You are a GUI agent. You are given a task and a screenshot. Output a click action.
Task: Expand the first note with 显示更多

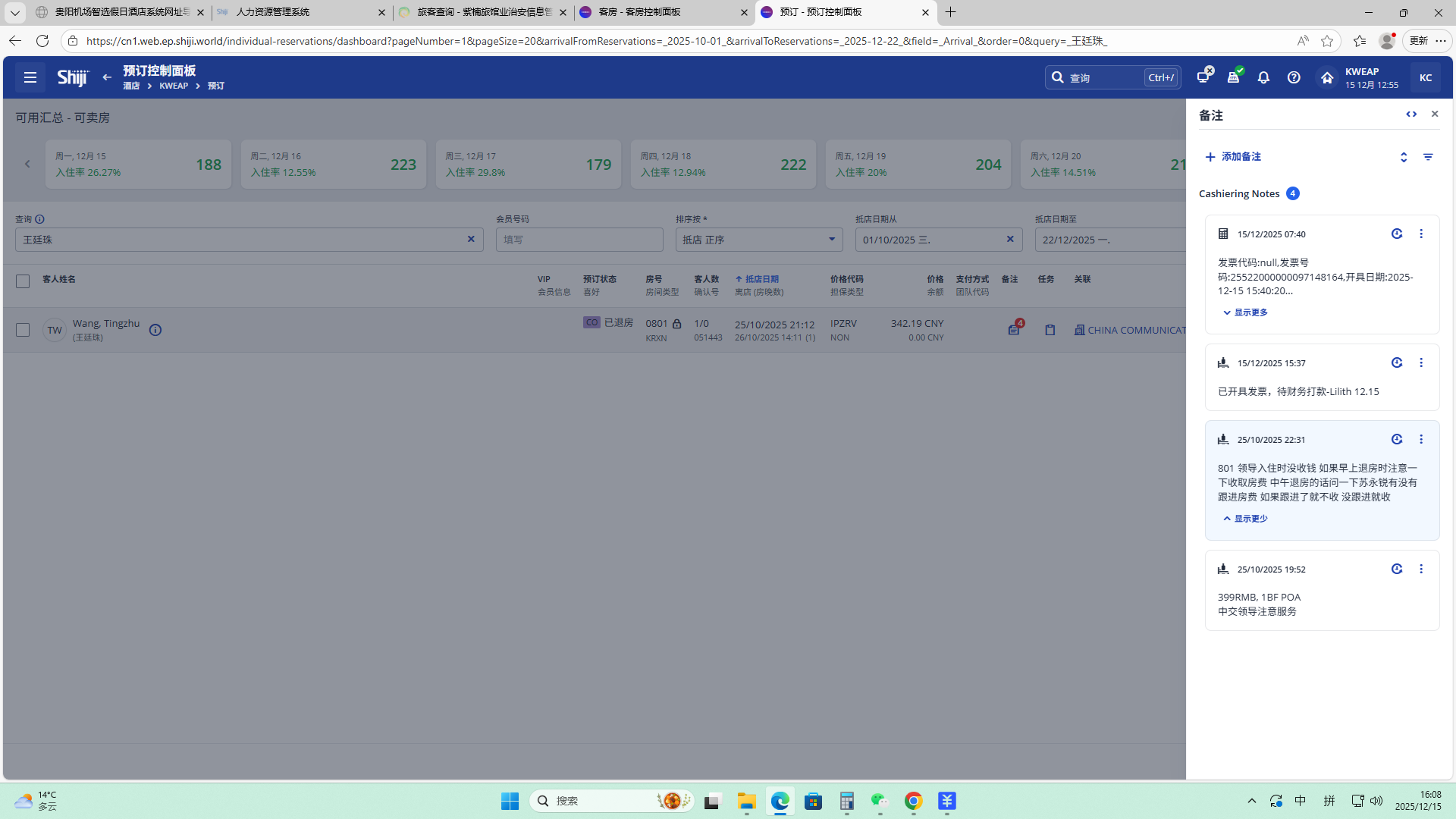coord(1245,312)
